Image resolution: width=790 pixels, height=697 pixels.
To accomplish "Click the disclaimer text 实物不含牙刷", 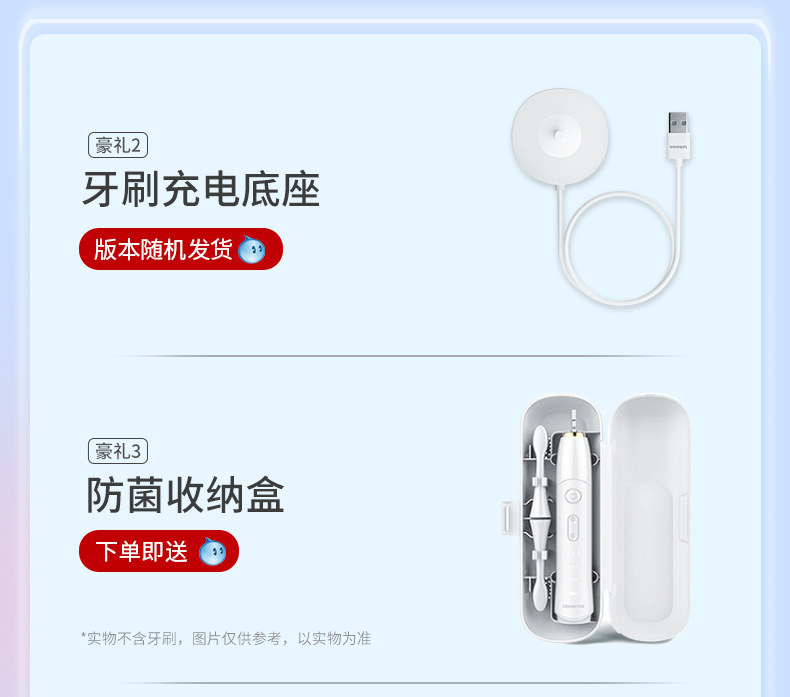I will 133,639.
